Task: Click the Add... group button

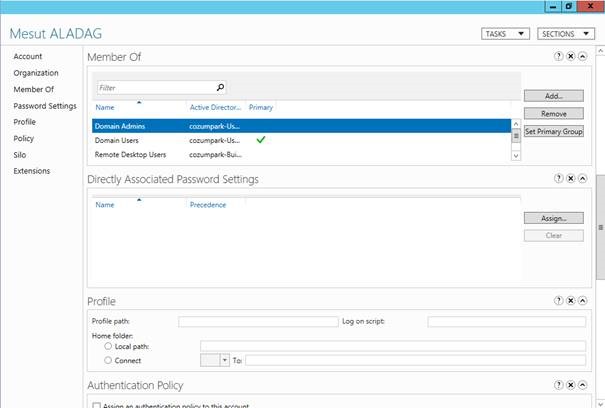Action: [554, 96]
